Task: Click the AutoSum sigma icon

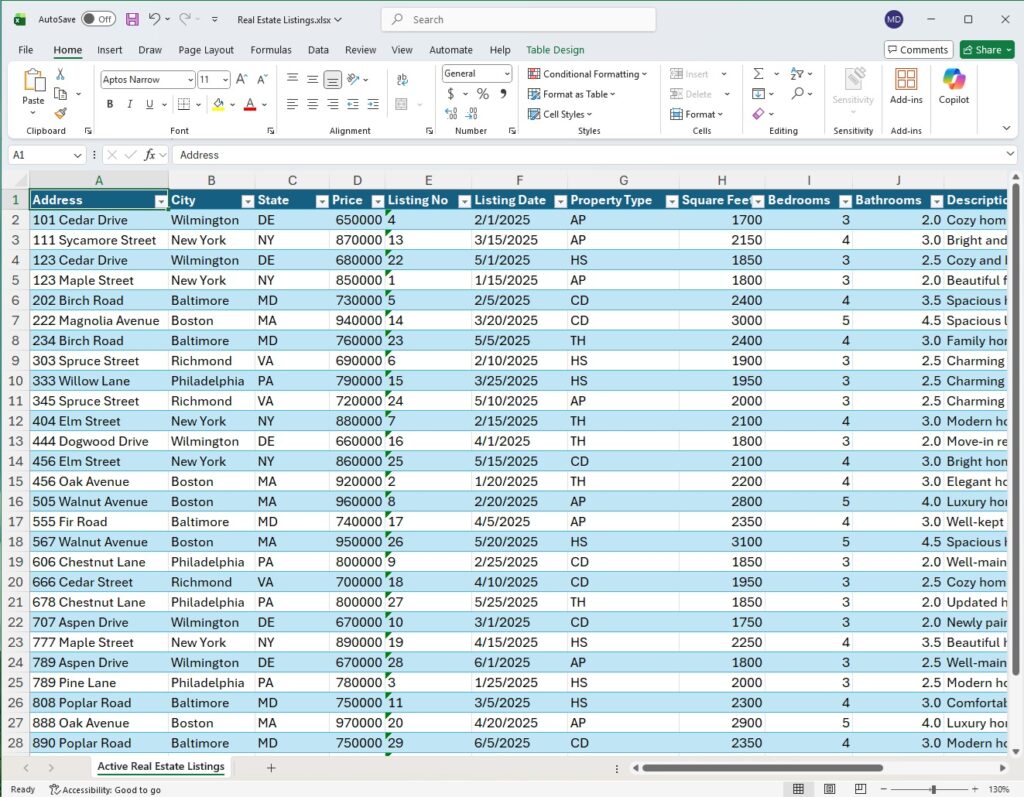Action: [x=758, y=74]
